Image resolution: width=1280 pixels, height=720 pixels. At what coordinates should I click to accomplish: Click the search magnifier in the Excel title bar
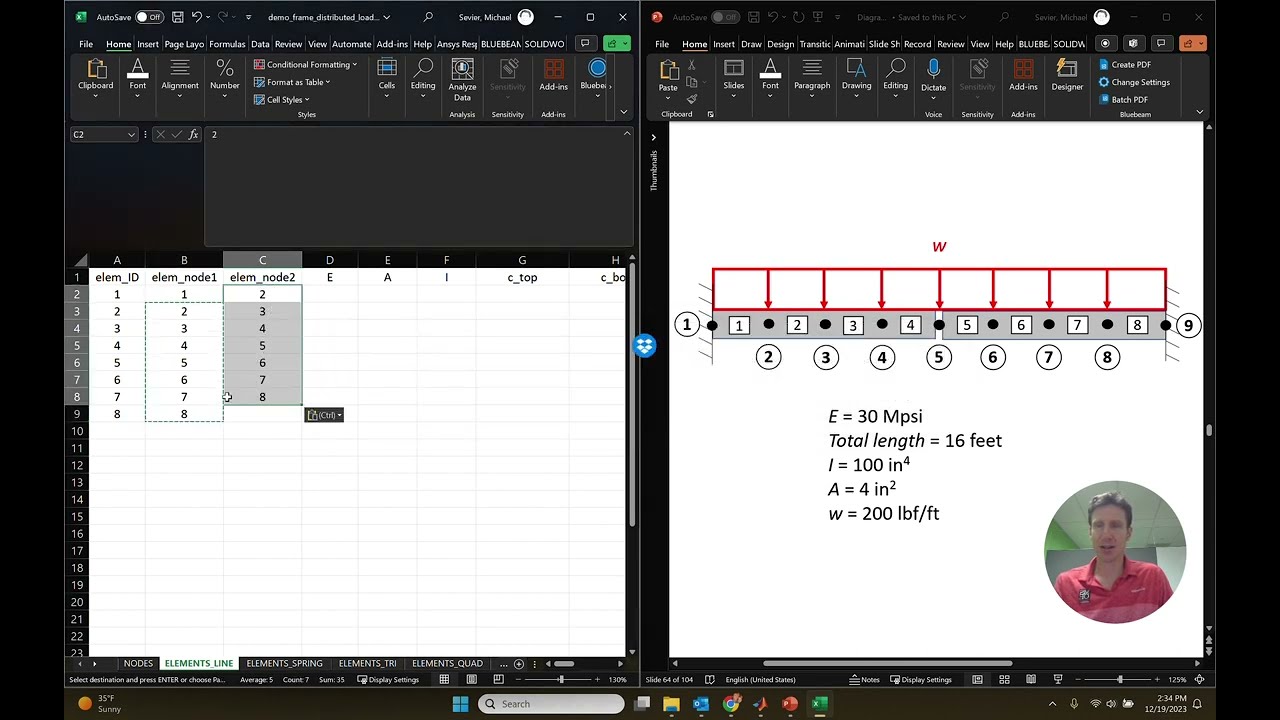[x=428, y=17]
